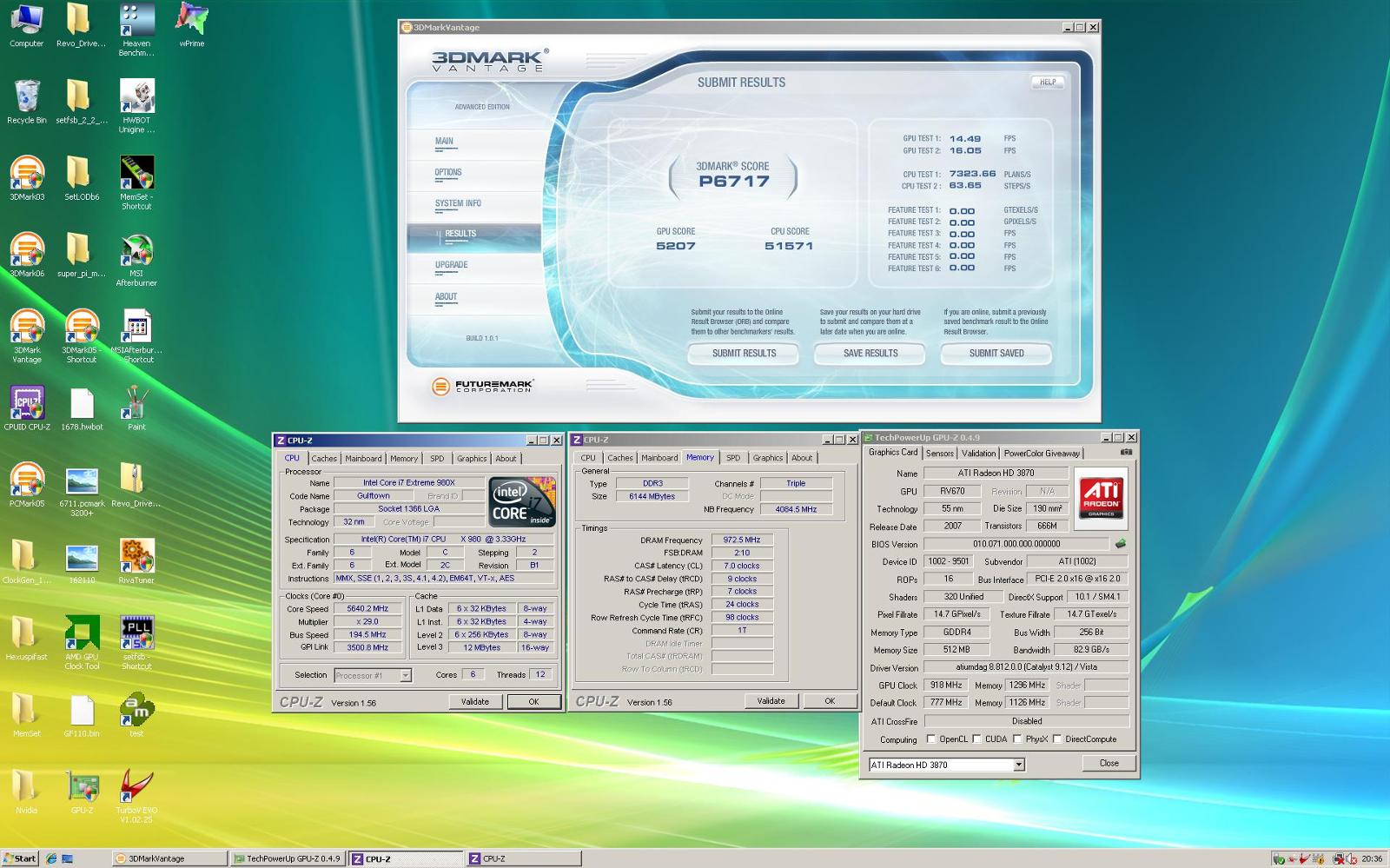The height and width of the screenshot is (868, 1390).
Task: Click the GPU-Z Name field ATI Radeon HD 3870
Action: point(996,474)
